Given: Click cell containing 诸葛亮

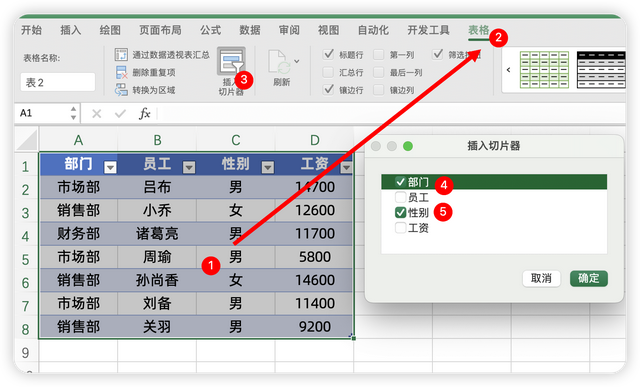Looking at the screenshot, I should 157,234.
